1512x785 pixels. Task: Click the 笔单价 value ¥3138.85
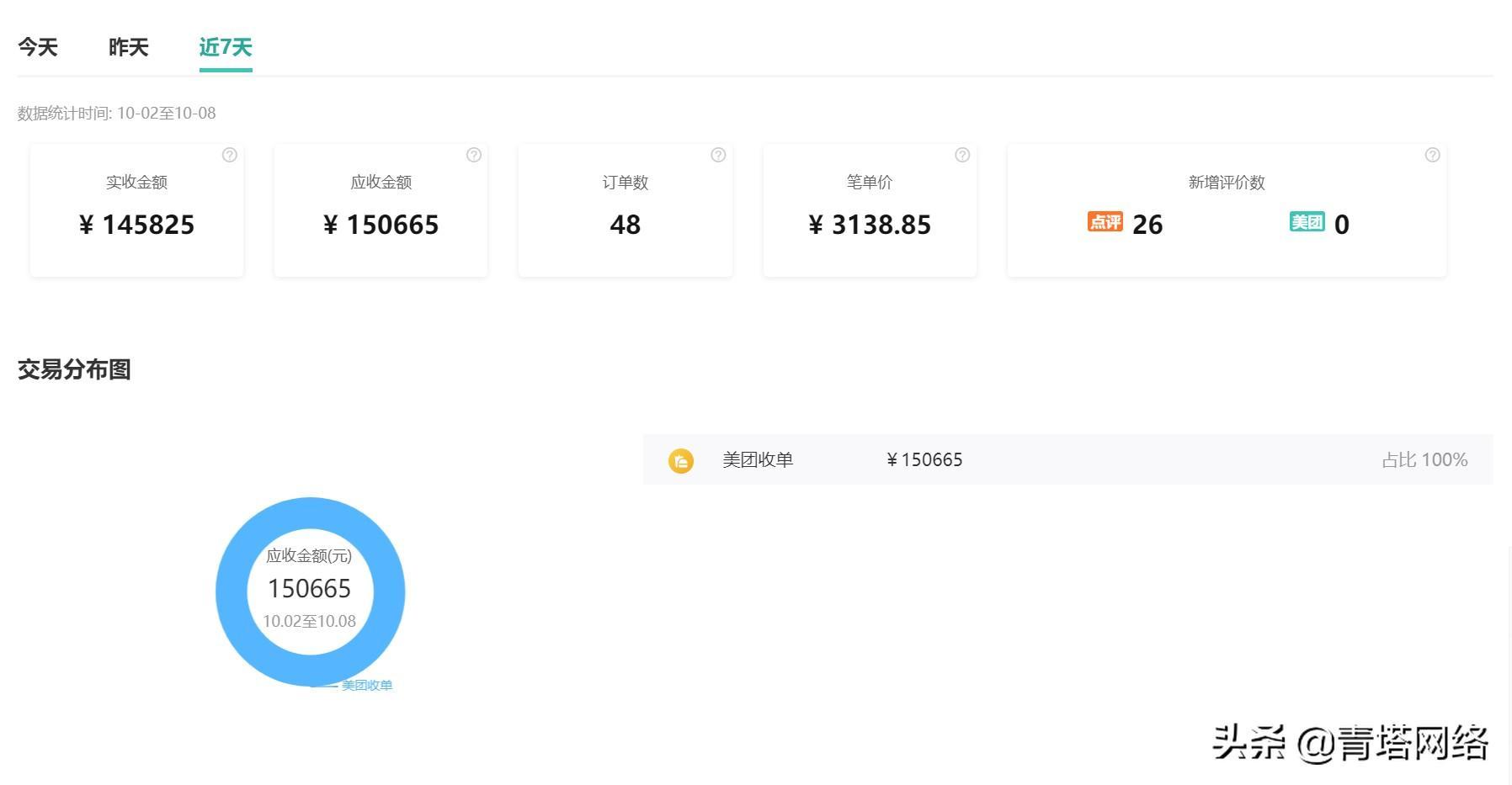point(870,225)
